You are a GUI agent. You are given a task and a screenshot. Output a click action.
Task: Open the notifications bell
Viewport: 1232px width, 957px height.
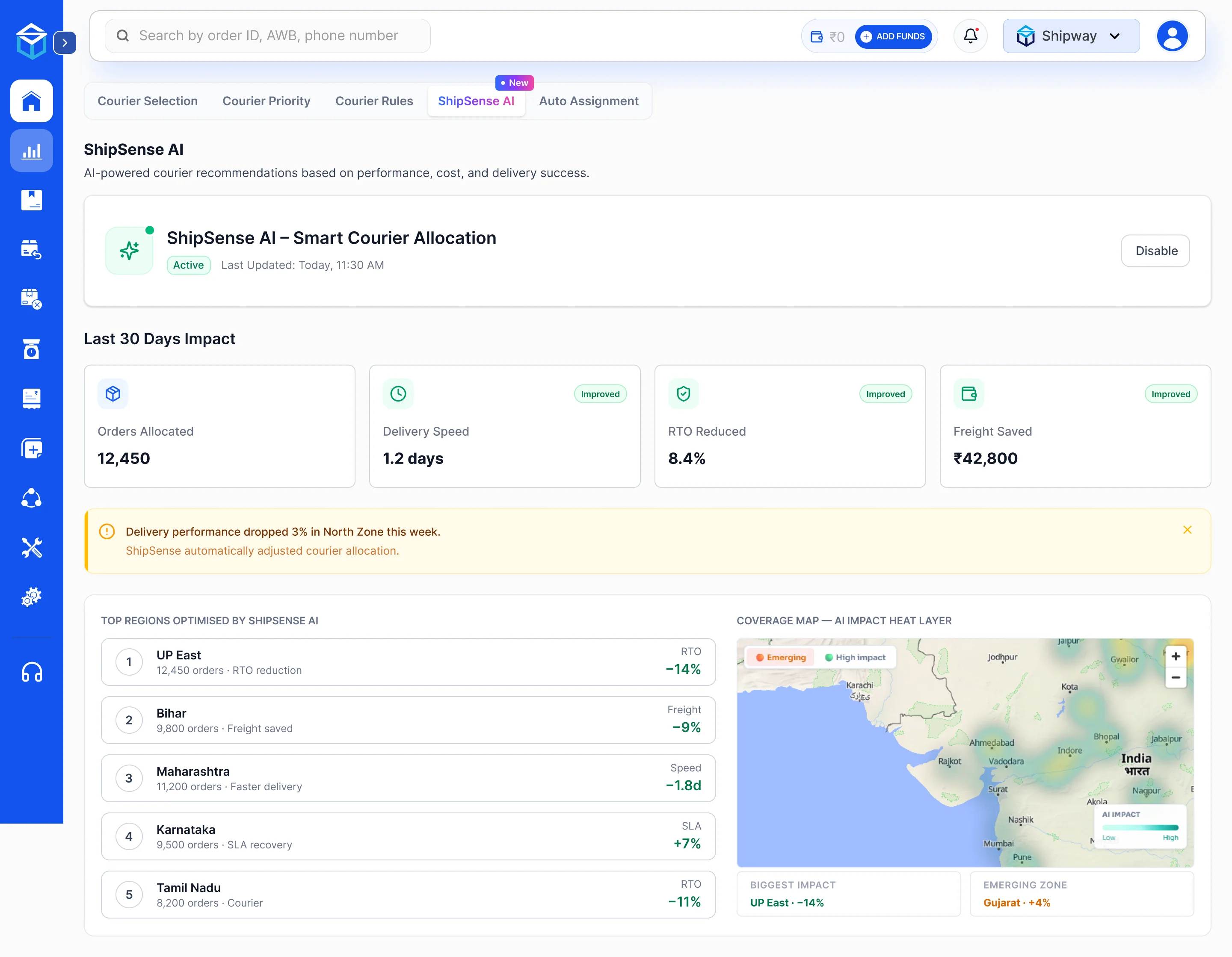(970, 36)
